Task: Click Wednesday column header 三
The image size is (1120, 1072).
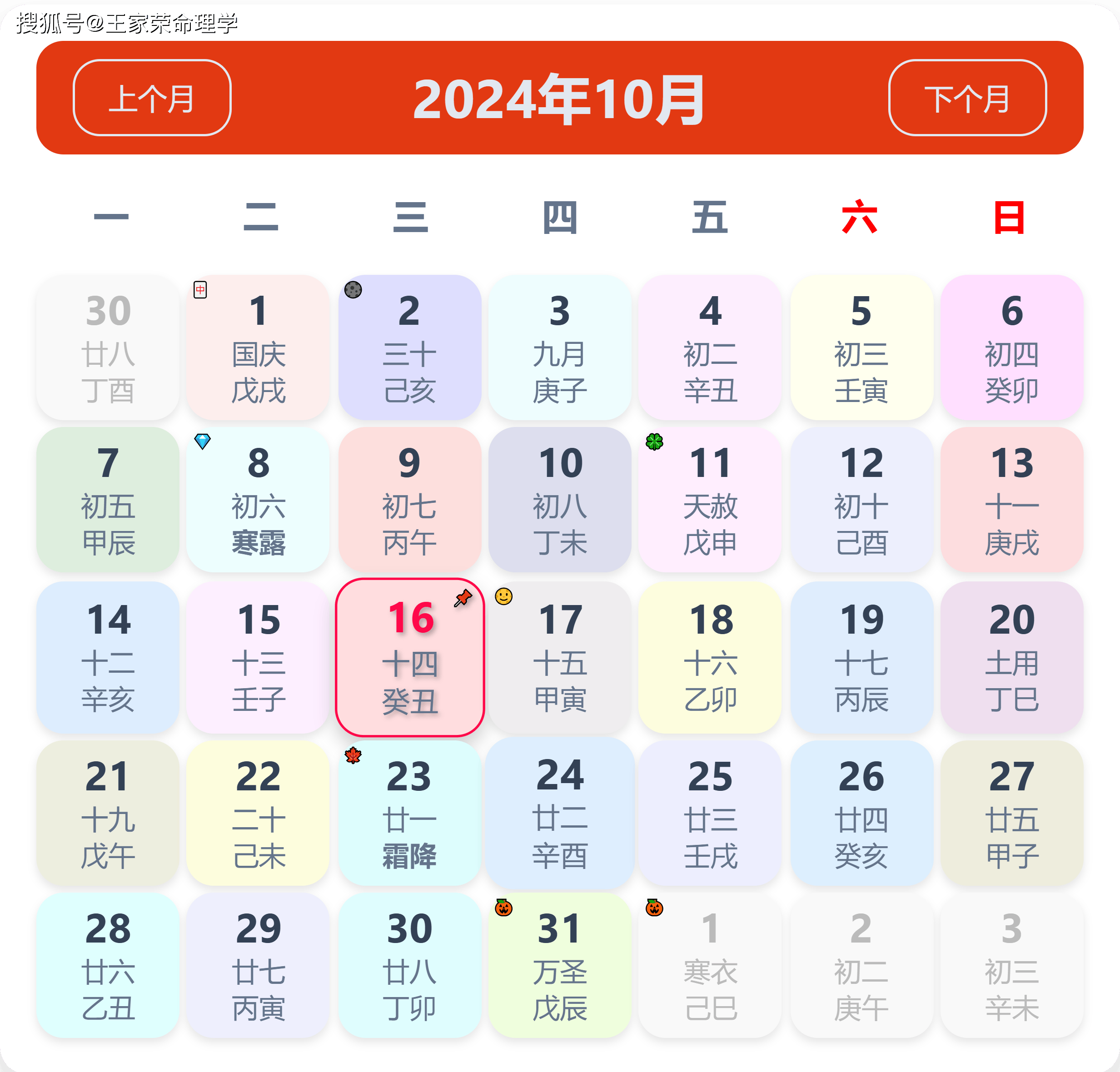Action: 410,217
